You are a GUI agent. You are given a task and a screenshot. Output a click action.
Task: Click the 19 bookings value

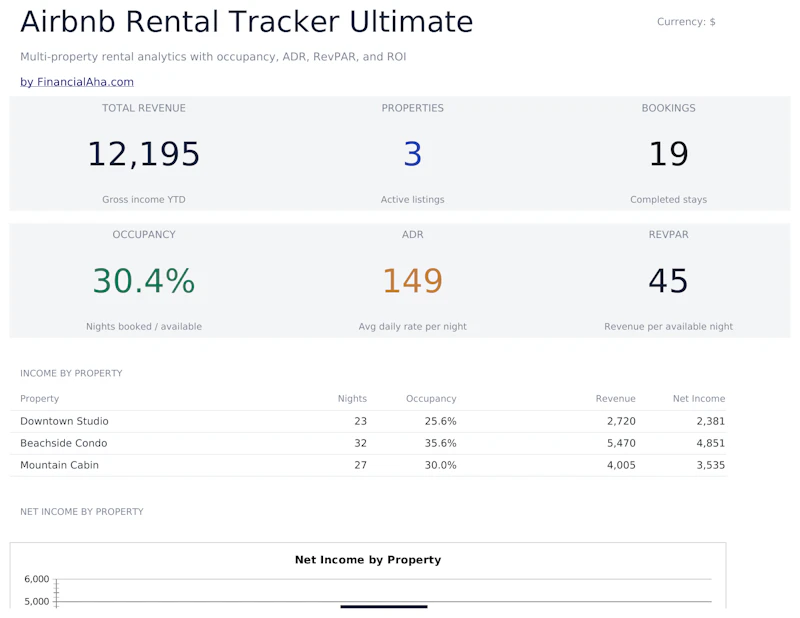click(x=668, y=154)
